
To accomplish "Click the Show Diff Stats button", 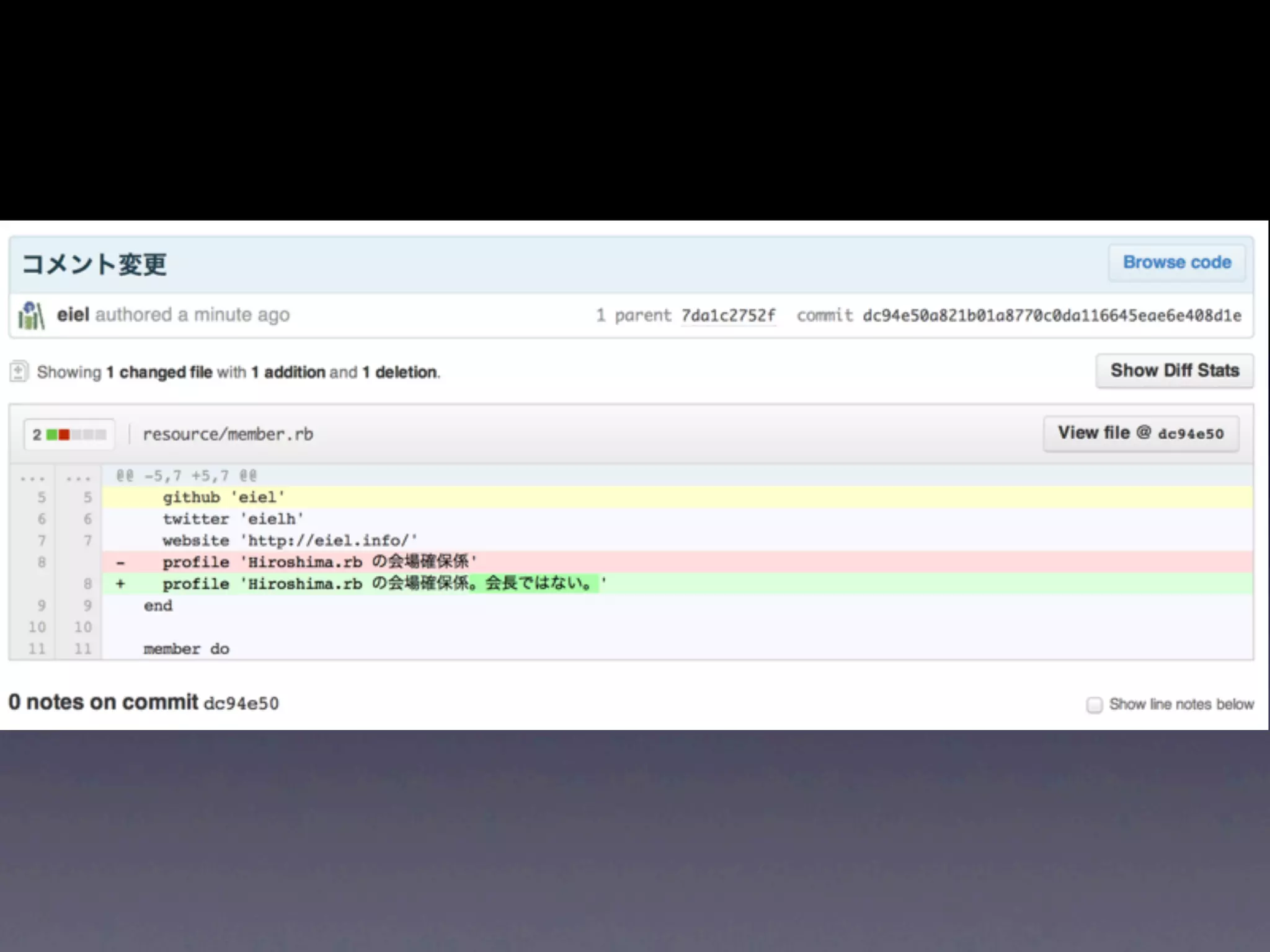I will [1174, 371].
